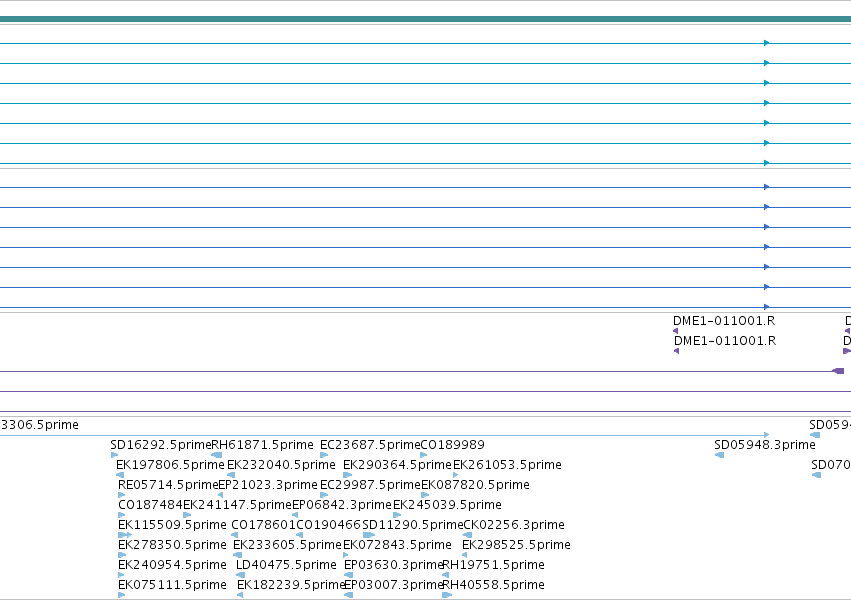The height and width of the screenshot is (600, 851).
Task: Click the thick teal bar at top
Action: point(426,20)
